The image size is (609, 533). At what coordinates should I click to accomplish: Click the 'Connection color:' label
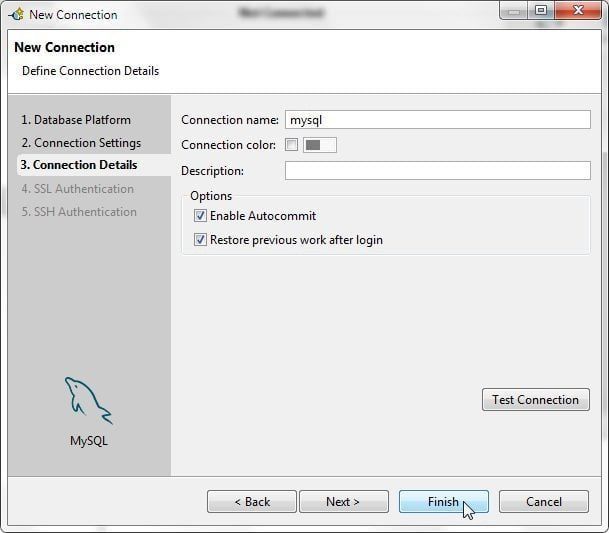tap(228, 145)
